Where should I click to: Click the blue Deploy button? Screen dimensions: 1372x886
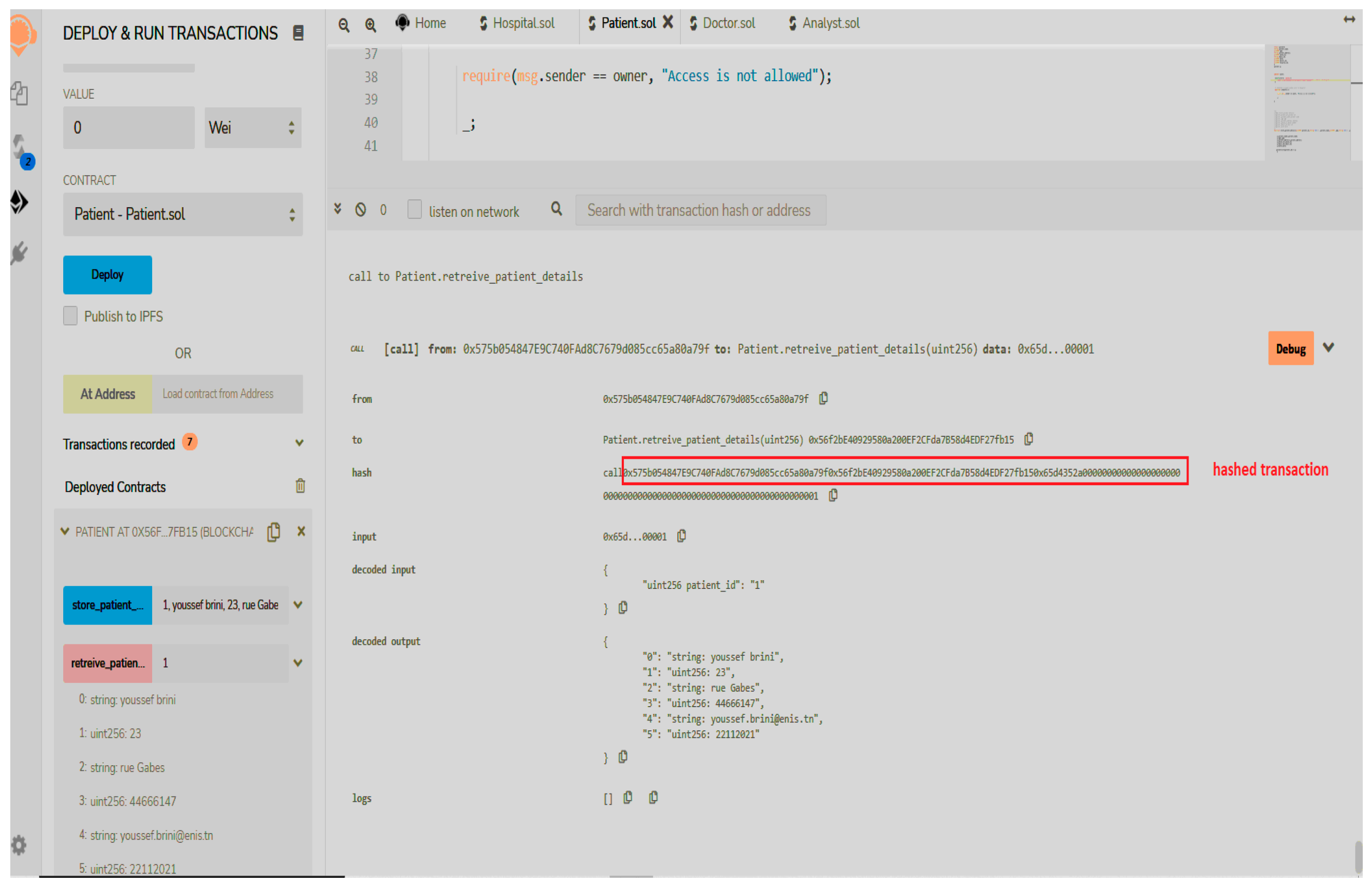107,275
